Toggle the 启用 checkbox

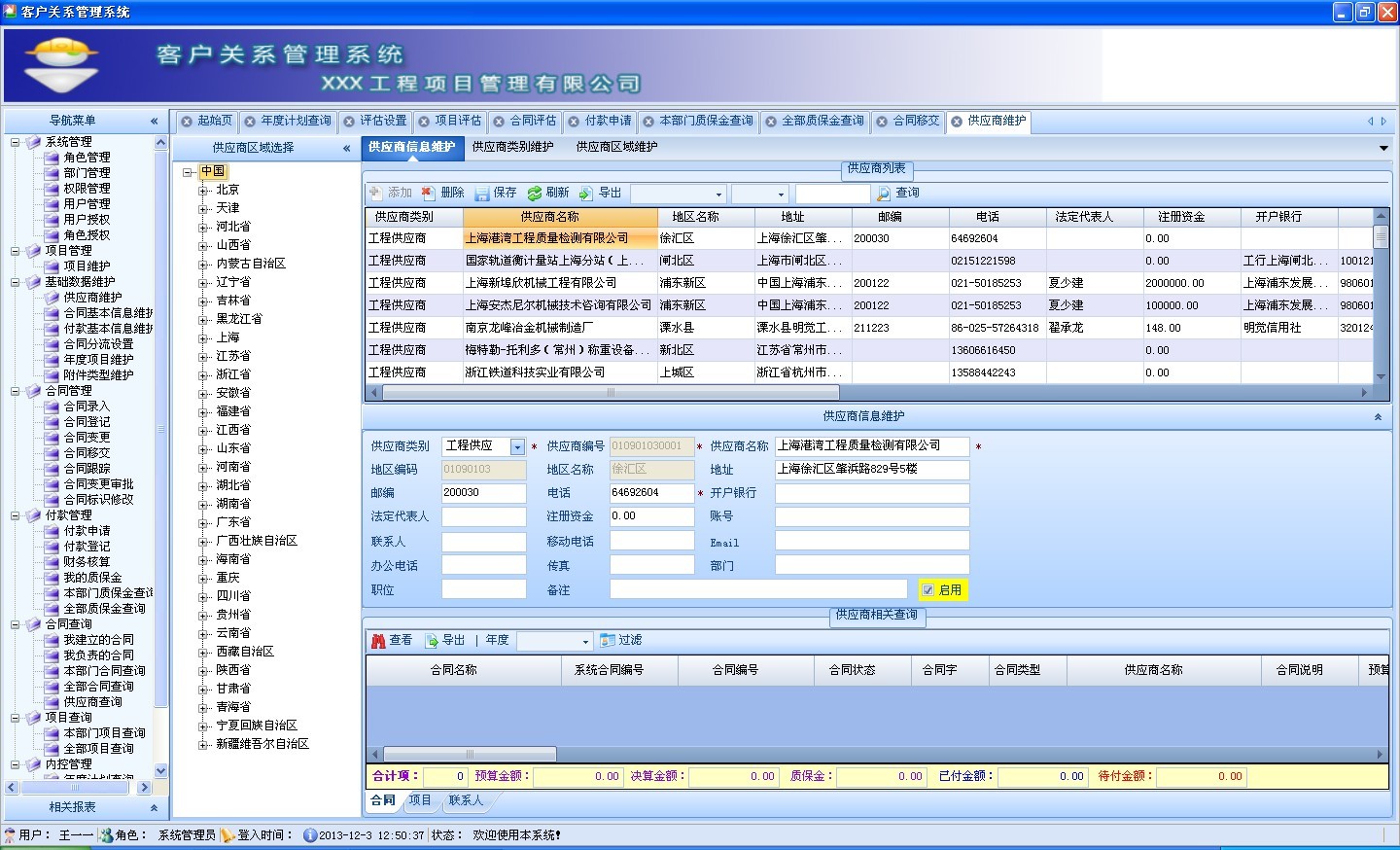[928, 590]
